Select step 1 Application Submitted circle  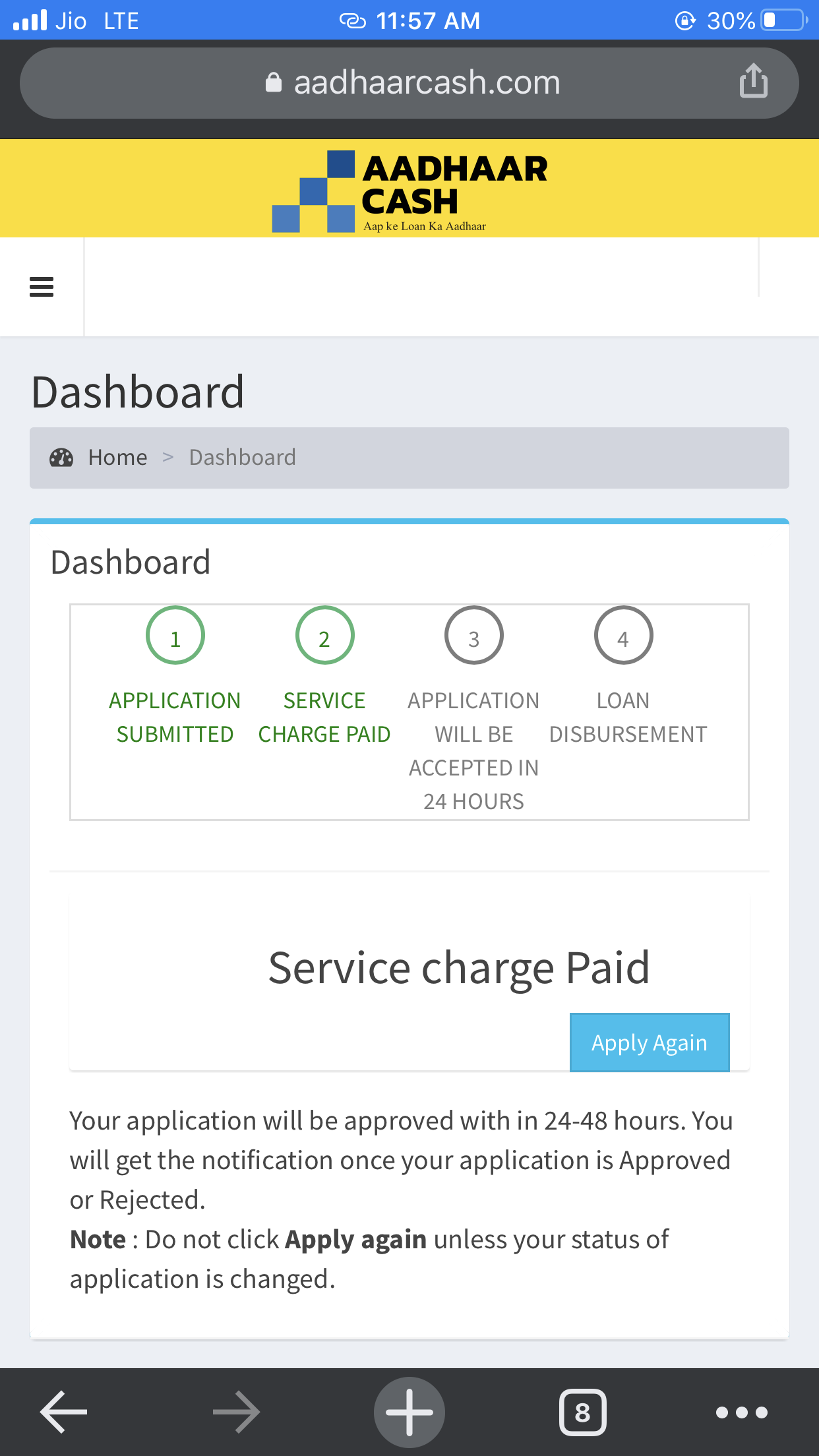175,636
